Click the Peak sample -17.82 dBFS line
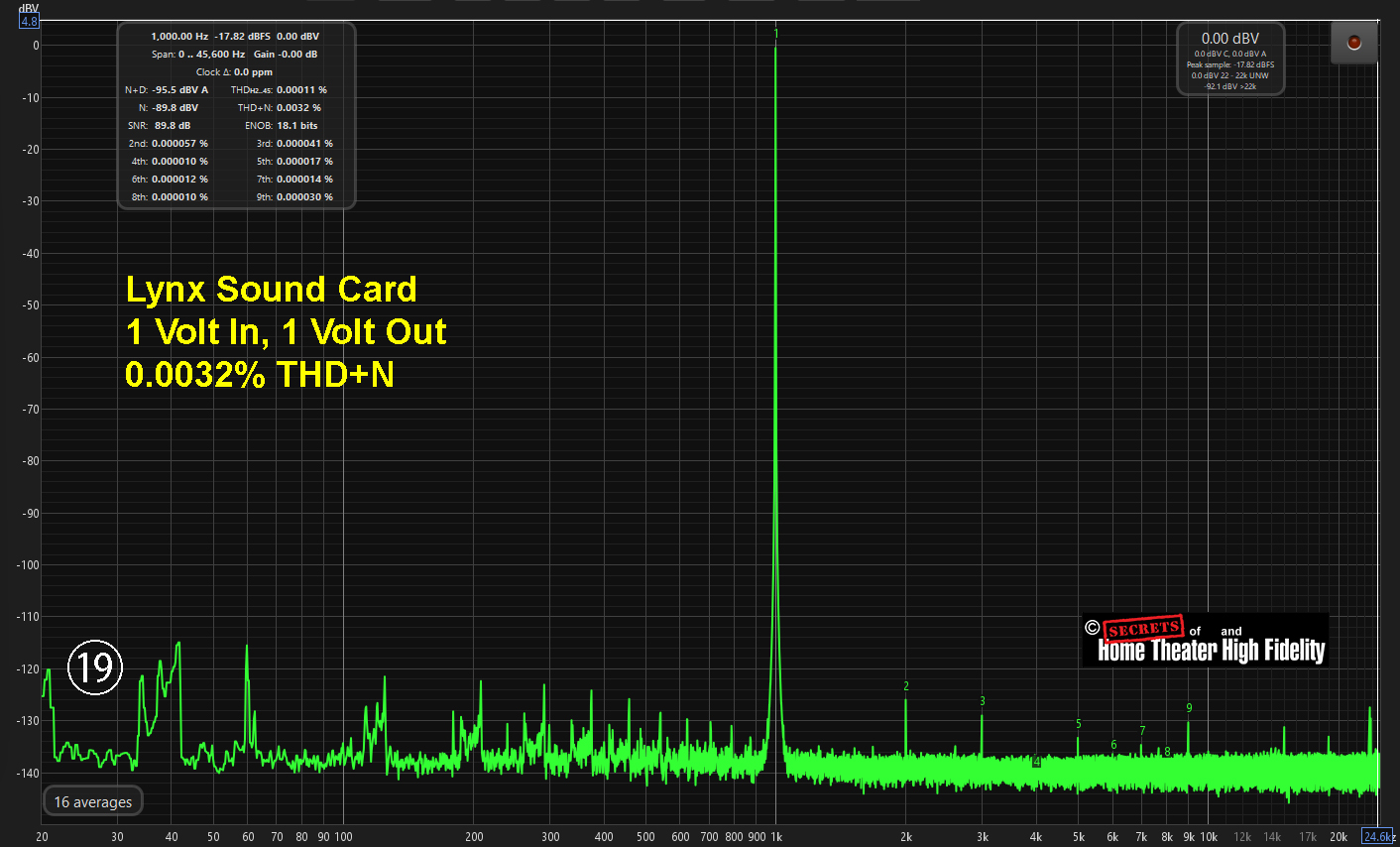The image size is (1400, 847). click(x=1230, y=64)
